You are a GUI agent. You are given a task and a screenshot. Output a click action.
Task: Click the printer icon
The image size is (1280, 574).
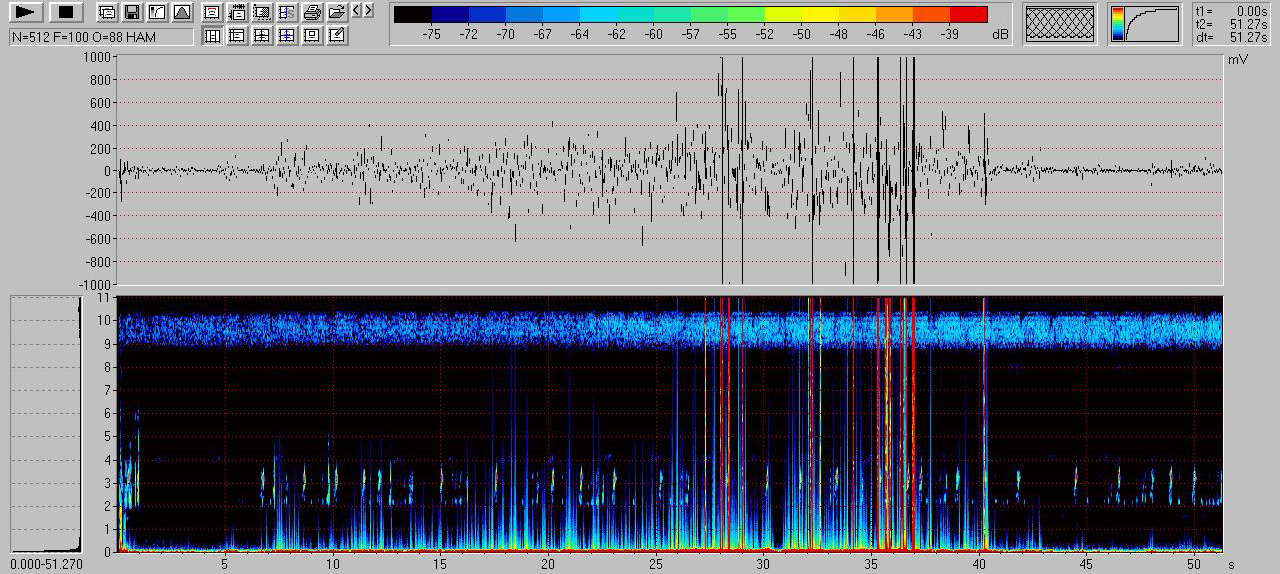312,13
